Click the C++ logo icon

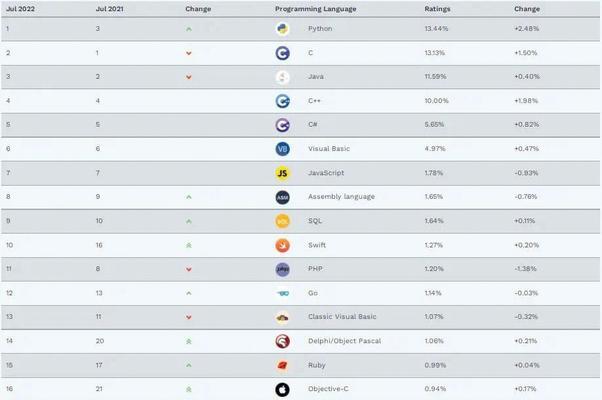pos(282,100)
